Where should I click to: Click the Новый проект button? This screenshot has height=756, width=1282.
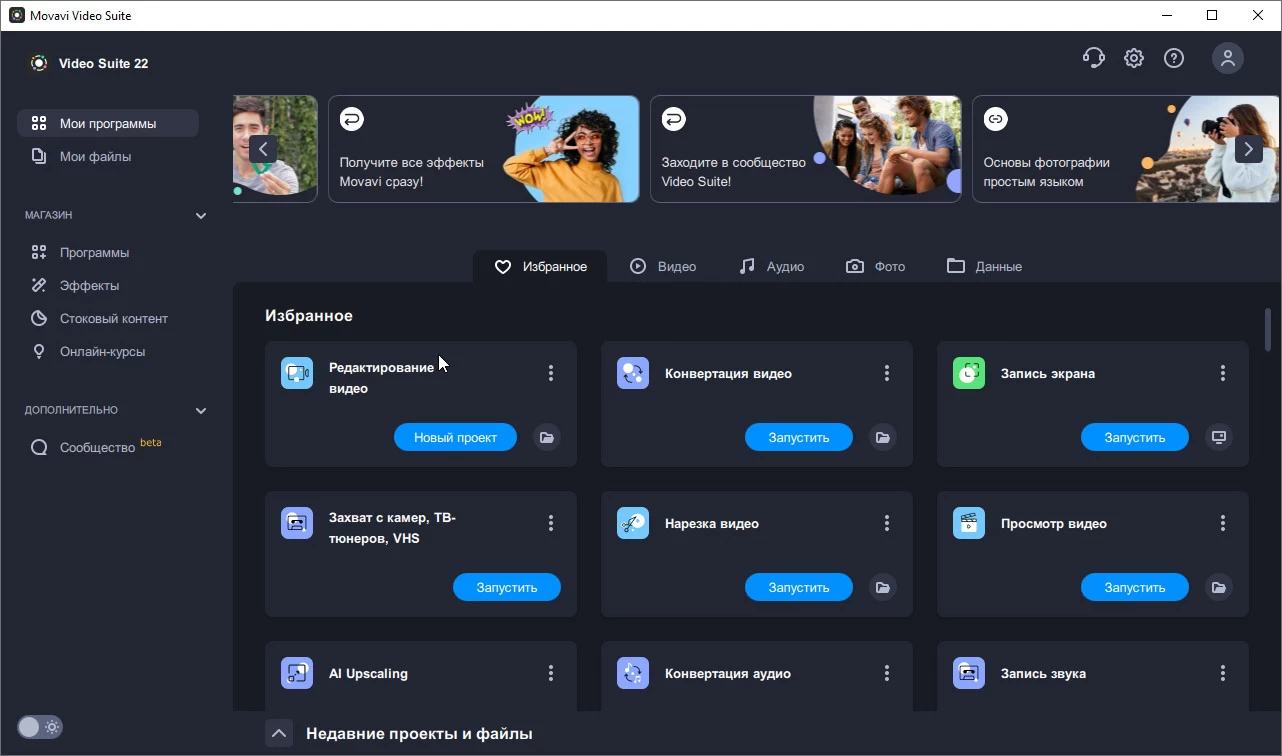[455, 437]
